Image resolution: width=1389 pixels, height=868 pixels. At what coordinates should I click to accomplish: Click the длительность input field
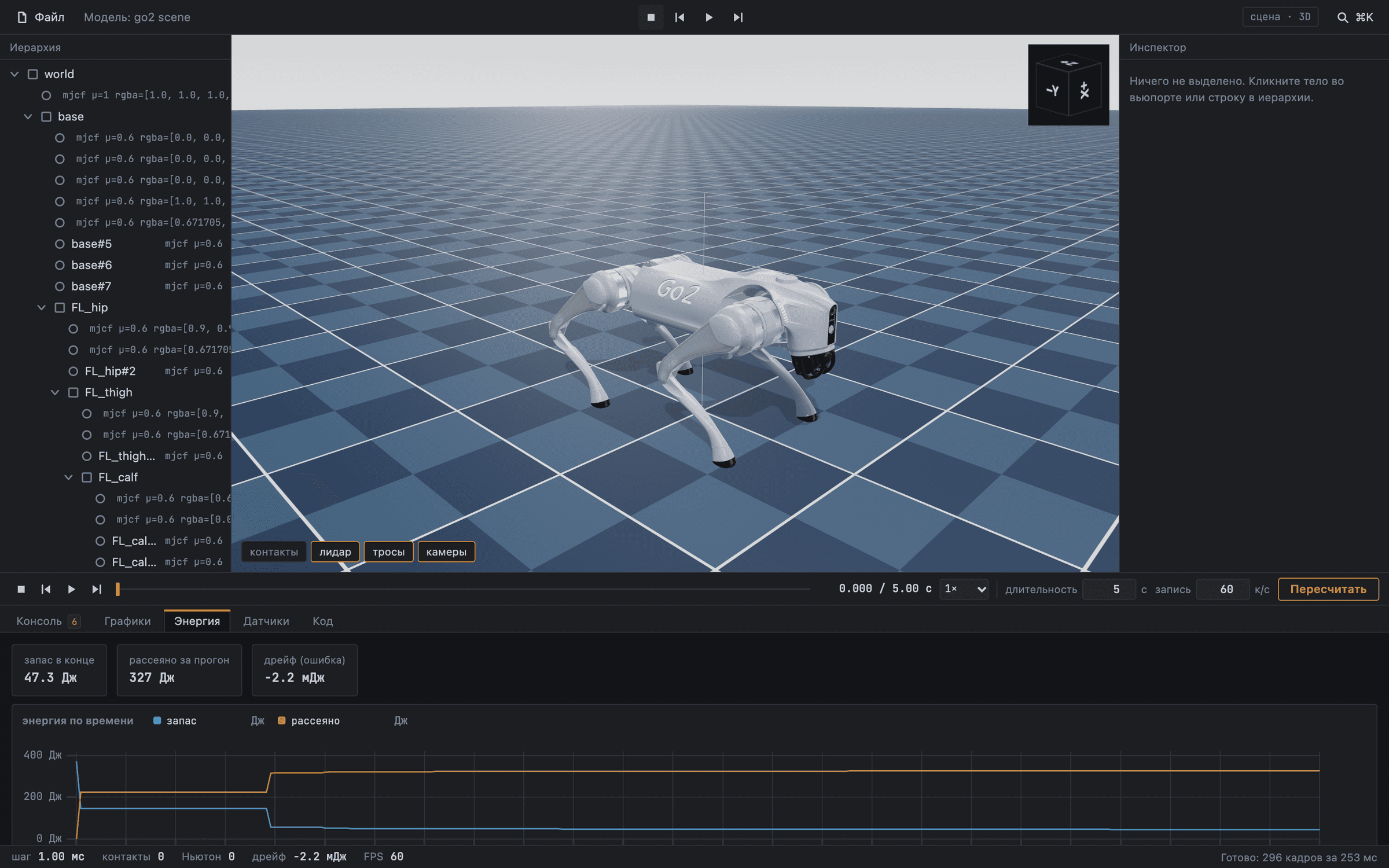[x=1109, y=589]
